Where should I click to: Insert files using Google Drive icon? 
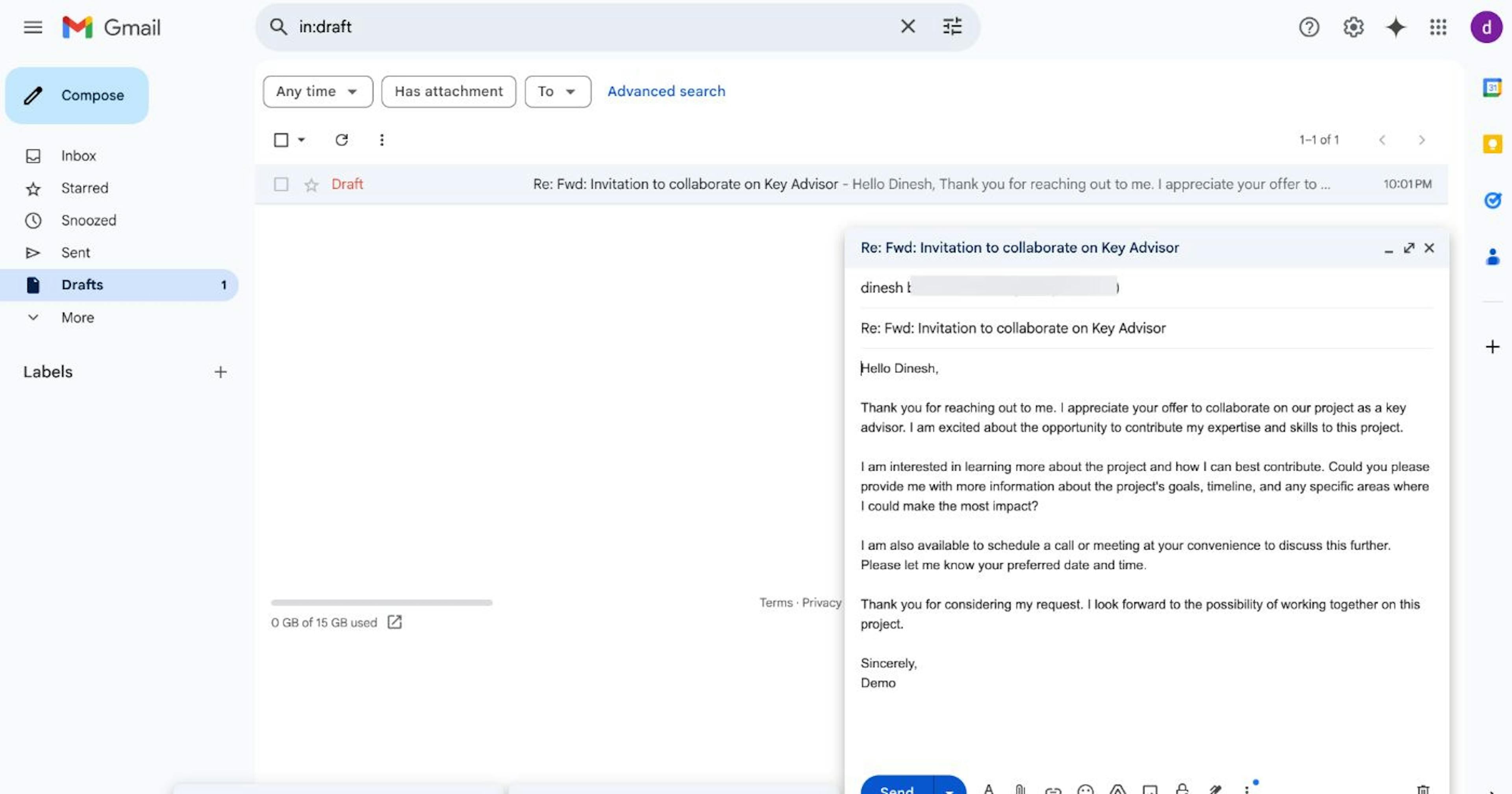pyautogui.click(x=1117, y=790)
